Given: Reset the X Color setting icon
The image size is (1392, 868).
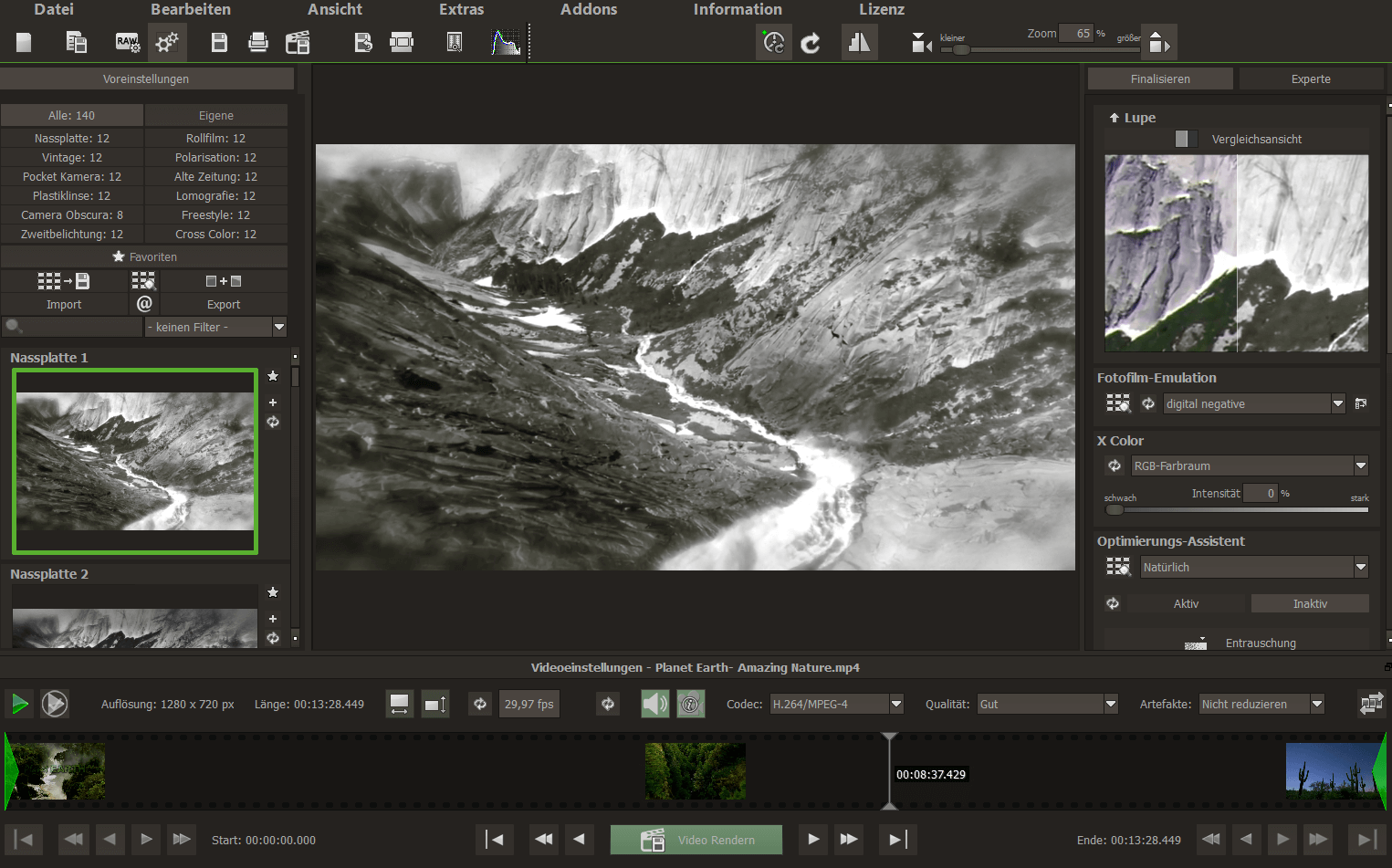Looking at the screenshot, I should [1115, 465].
